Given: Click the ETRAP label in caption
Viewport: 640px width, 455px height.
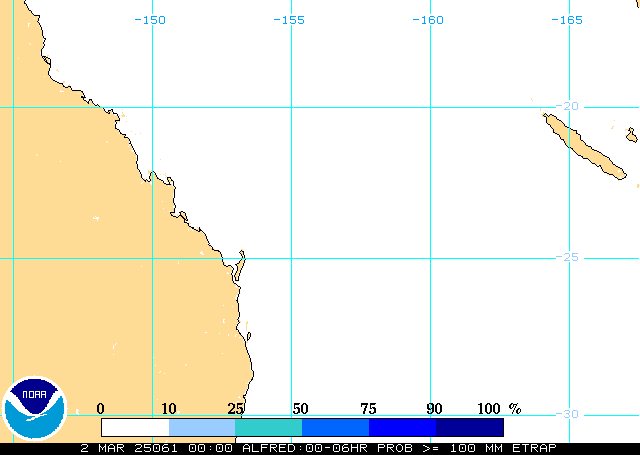Looking at the screenshot, I should (534, 448).
